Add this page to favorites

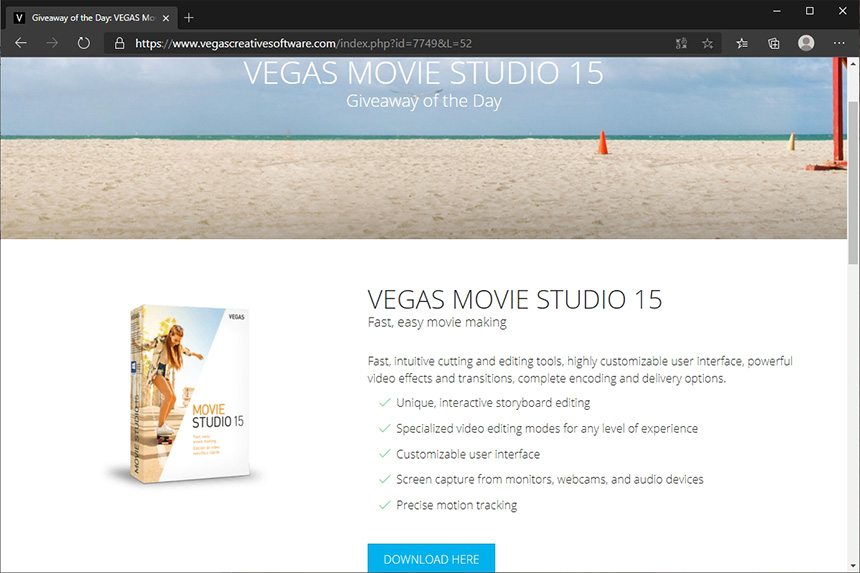pyautogui.click(x=708, y=43)
